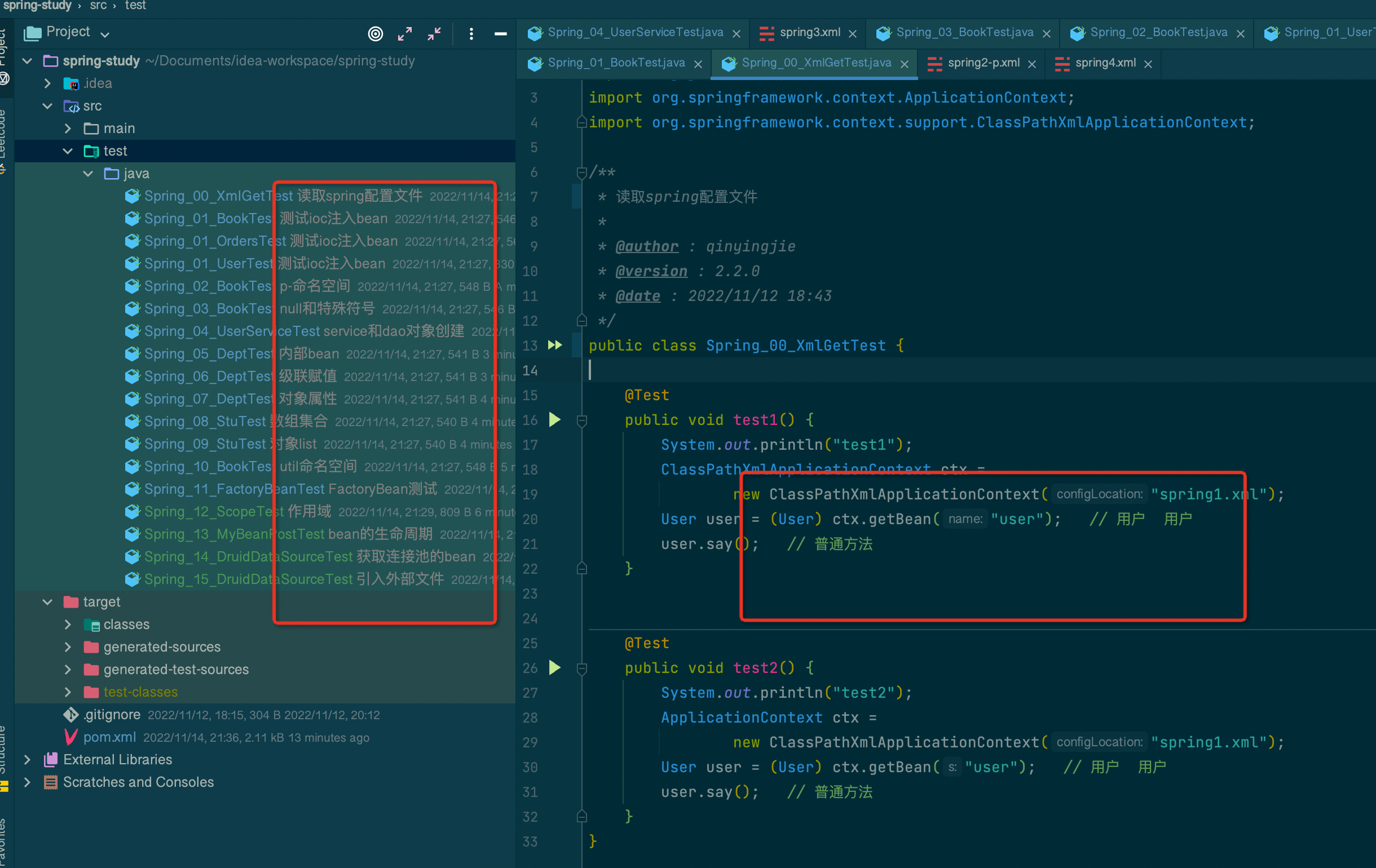Screen dimensions: 1376x868
Task: Fold the test2 method at gutter marker
Action: click(582, 668)
